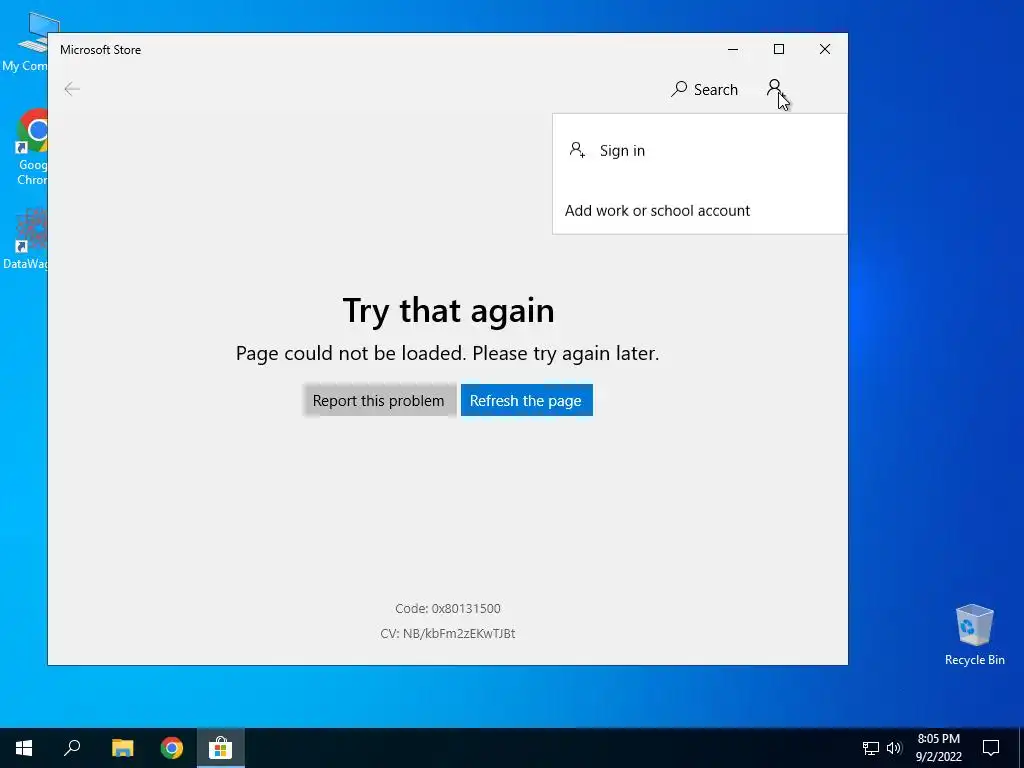Viewport: 1024px width, 768px height.
Task: Open File Explorer from the taskbar
Action: point(122,748)
